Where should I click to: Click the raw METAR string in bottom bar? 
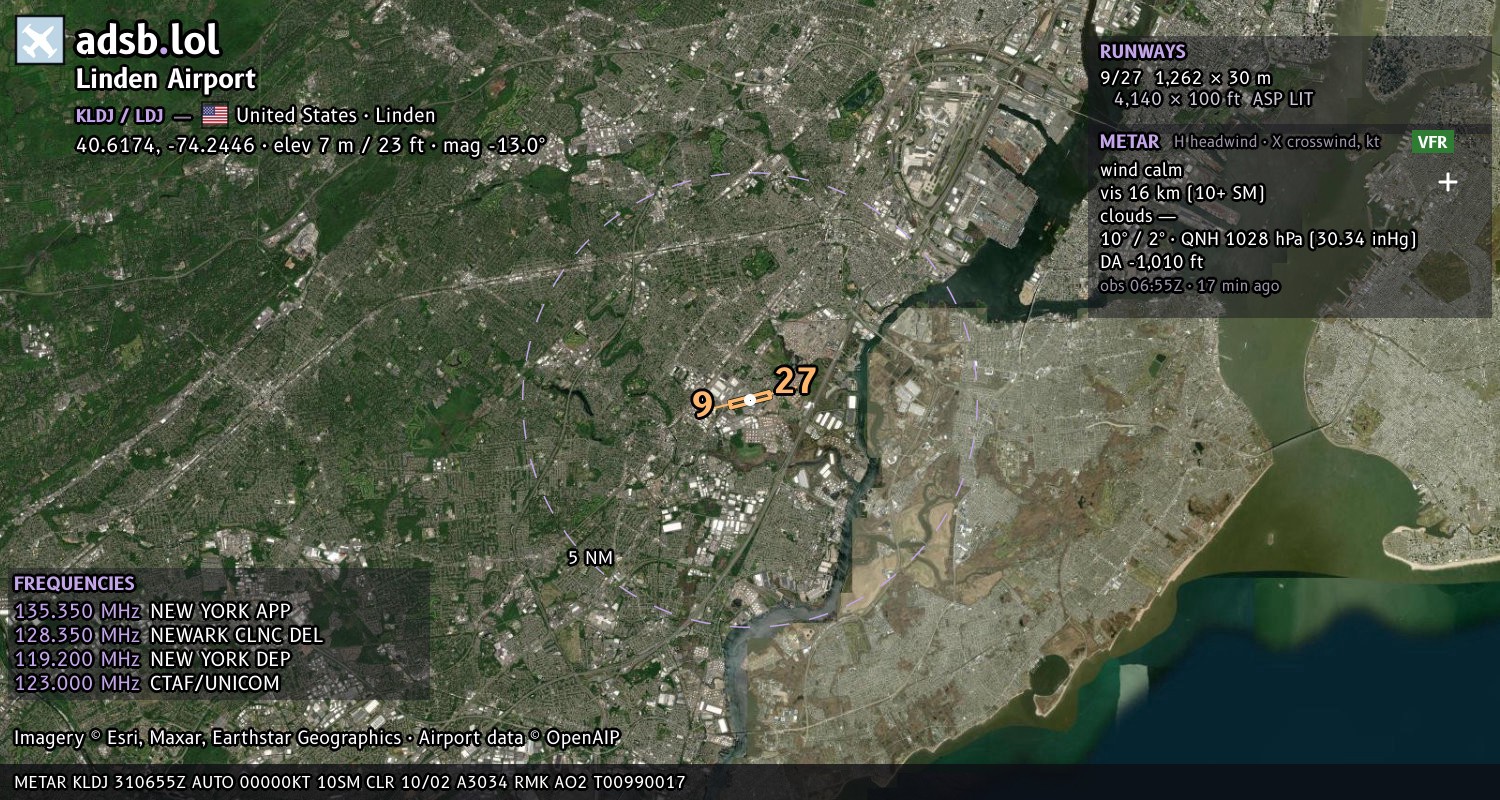[350, 782]
